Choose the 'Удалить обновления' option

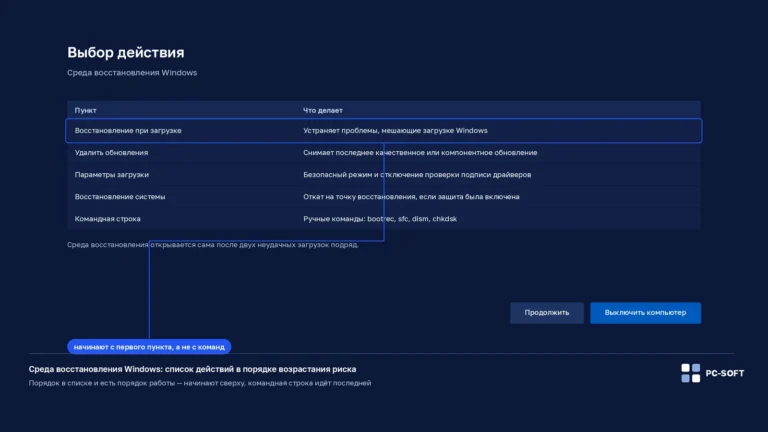(x=384, y=153)
